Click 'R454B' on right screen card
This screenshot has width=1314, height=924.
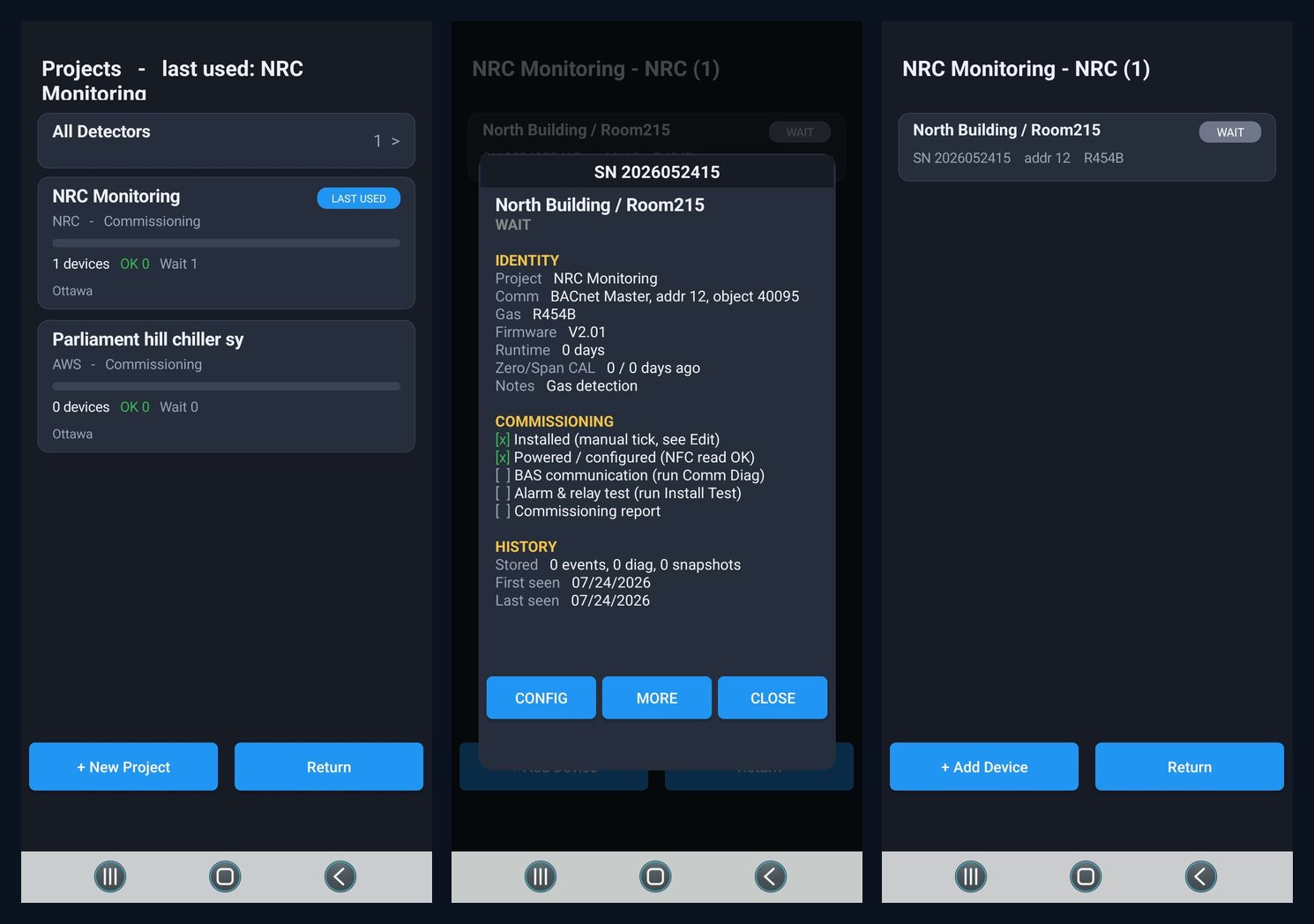tap(1103, 158)
